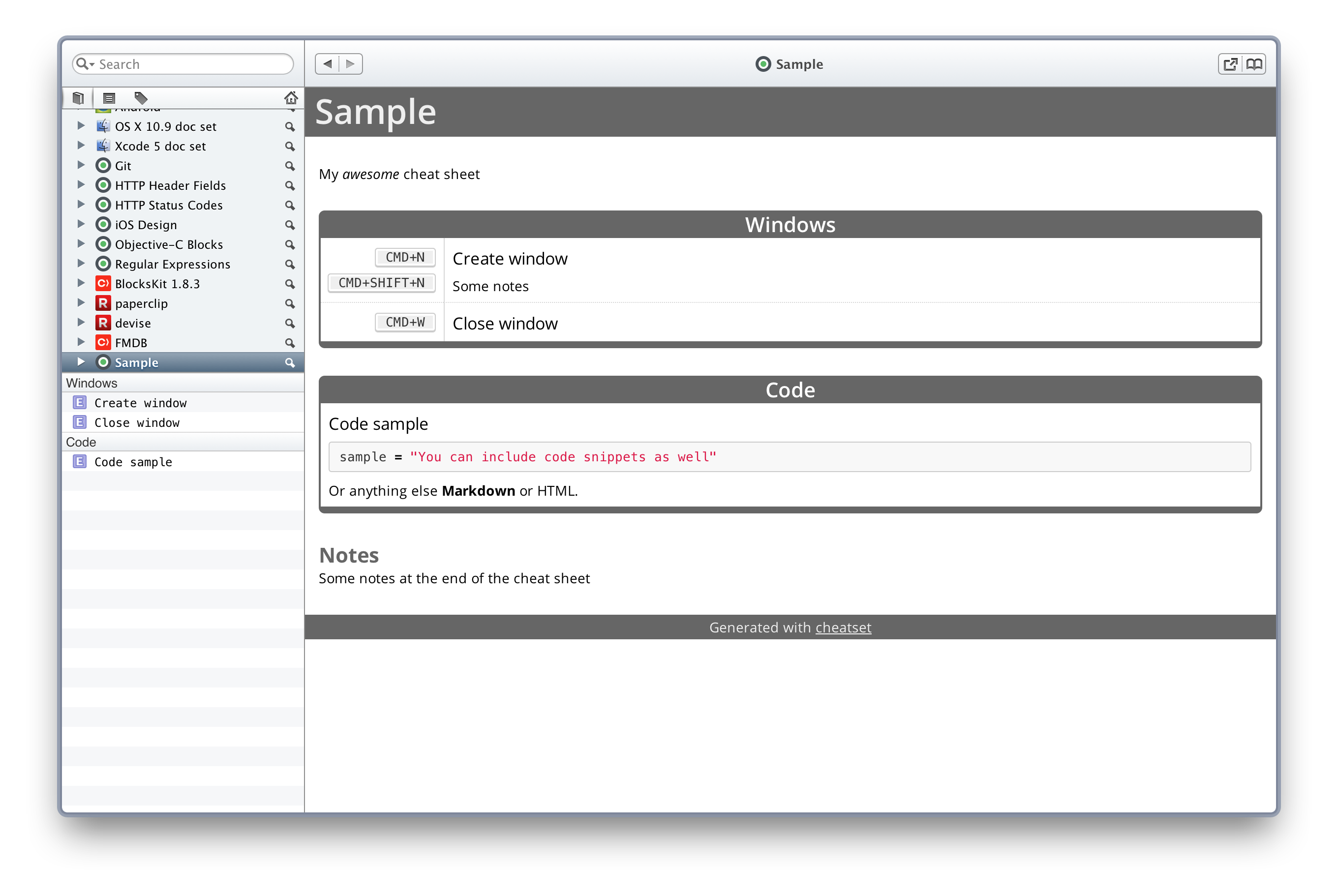The image size is (1338, 896).
Task: Click the forward navigation arrow
Action: (351, 64)
